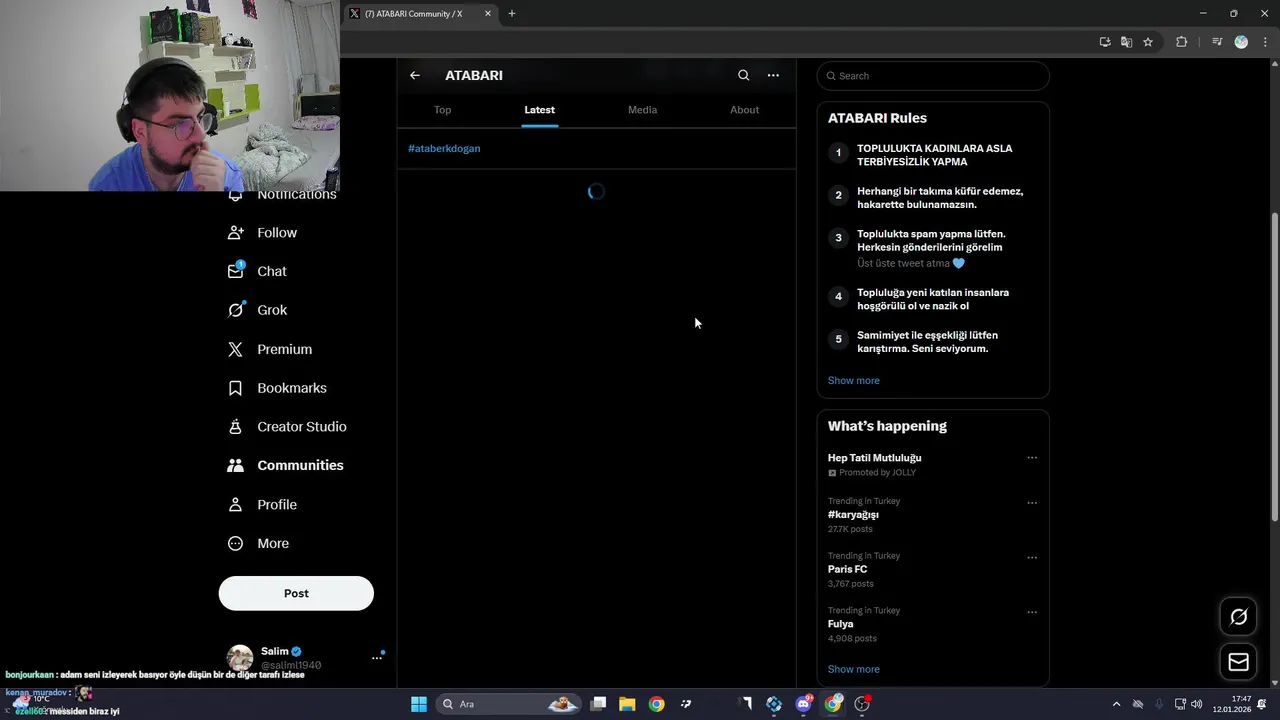Open the Windows Start menu
The height and width of the screenshot is (720, 1280).
click(419, 704)
